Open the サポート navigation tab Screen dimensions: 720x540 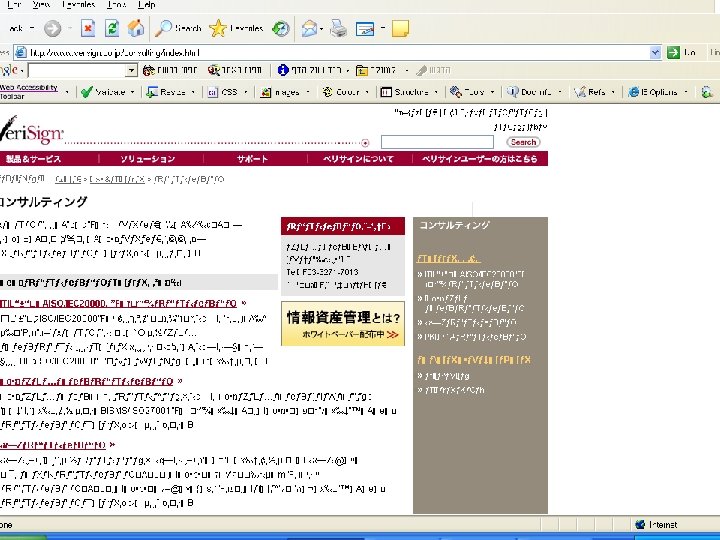[x=252, y=159]
